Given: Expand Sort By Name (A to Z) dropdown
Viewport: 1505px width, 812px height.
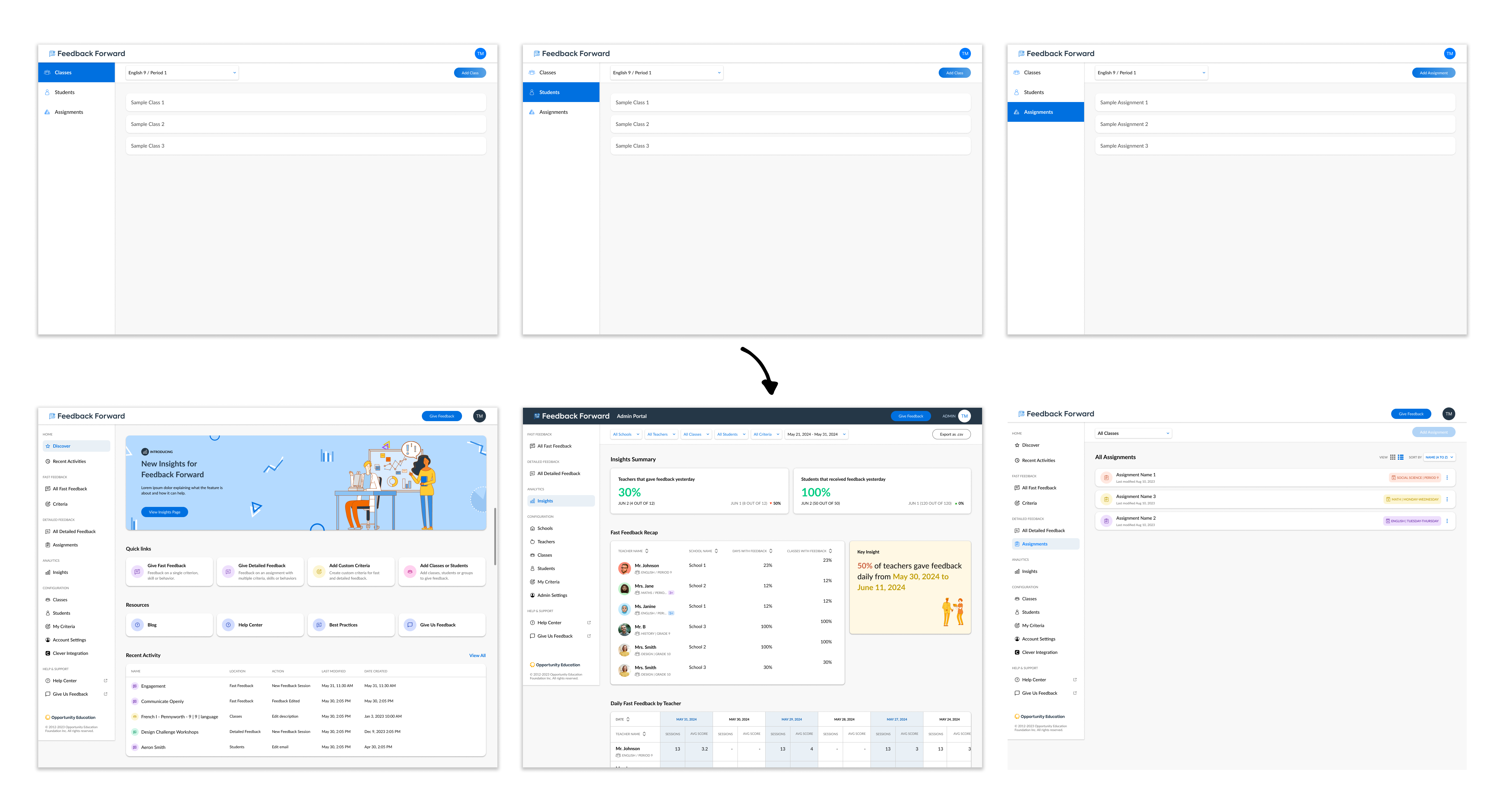Looking at the screenshot, I should pyautogui.click(x=1439, y=457).
